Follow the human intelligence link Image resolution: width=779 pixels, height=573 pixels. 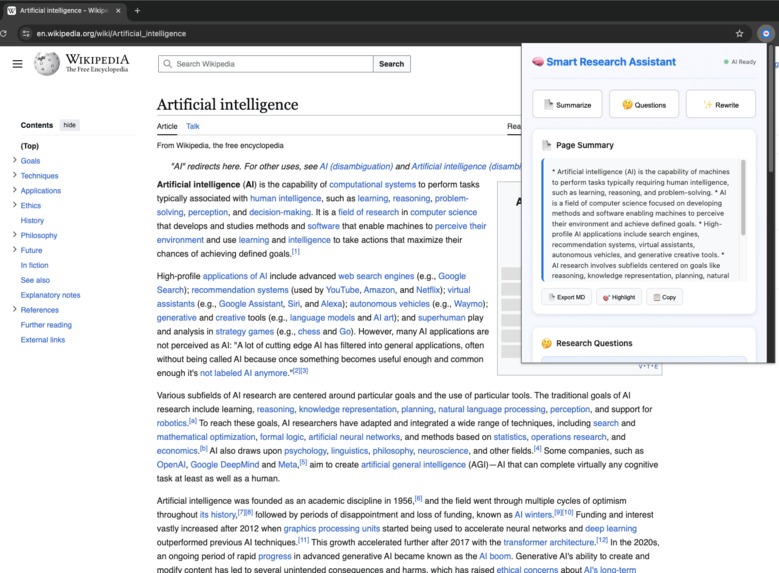286,198
